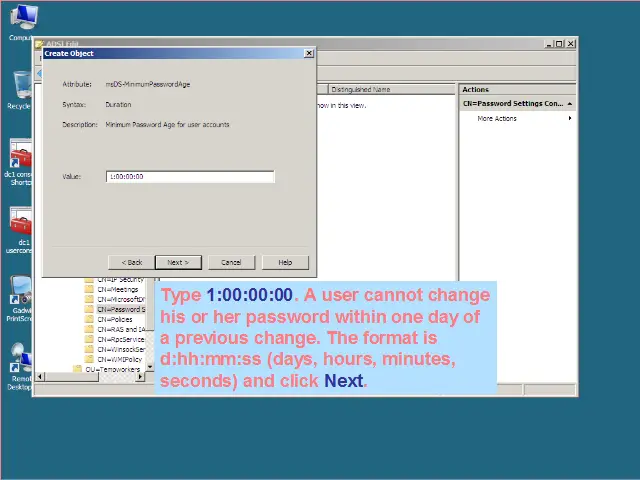Click the Value input field
This screenshot has width=640, height=480.
190,177
